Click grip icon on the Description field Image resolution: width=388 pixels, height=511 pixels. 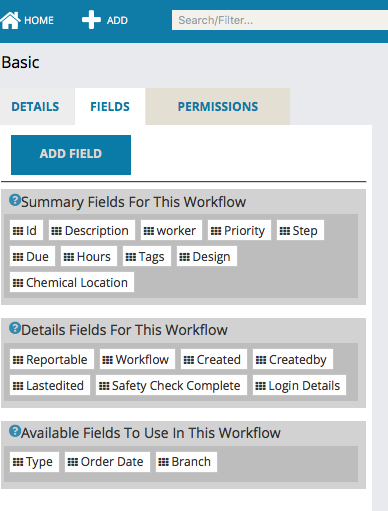(x=56, y=231)
